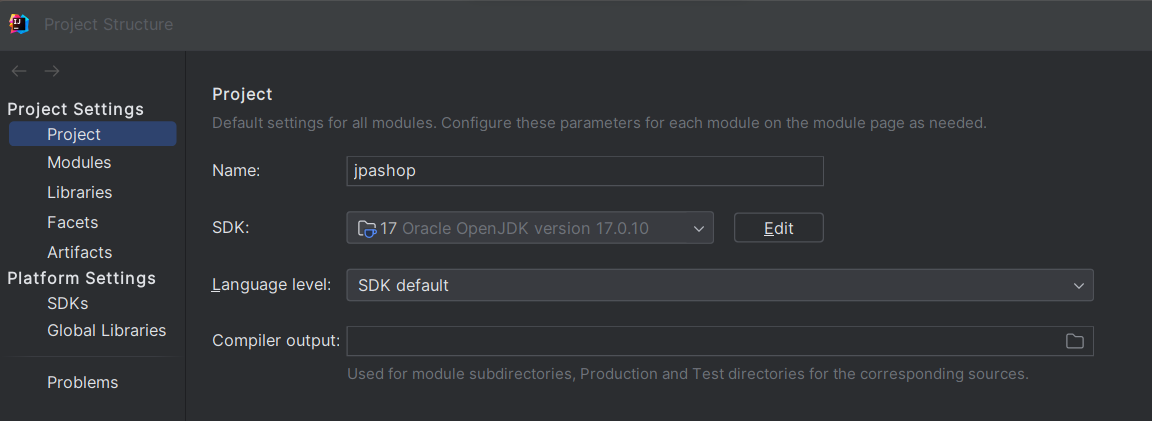Open the Artifacts settings page
The width and height of the screenshot is (1152, 421).
79,252
